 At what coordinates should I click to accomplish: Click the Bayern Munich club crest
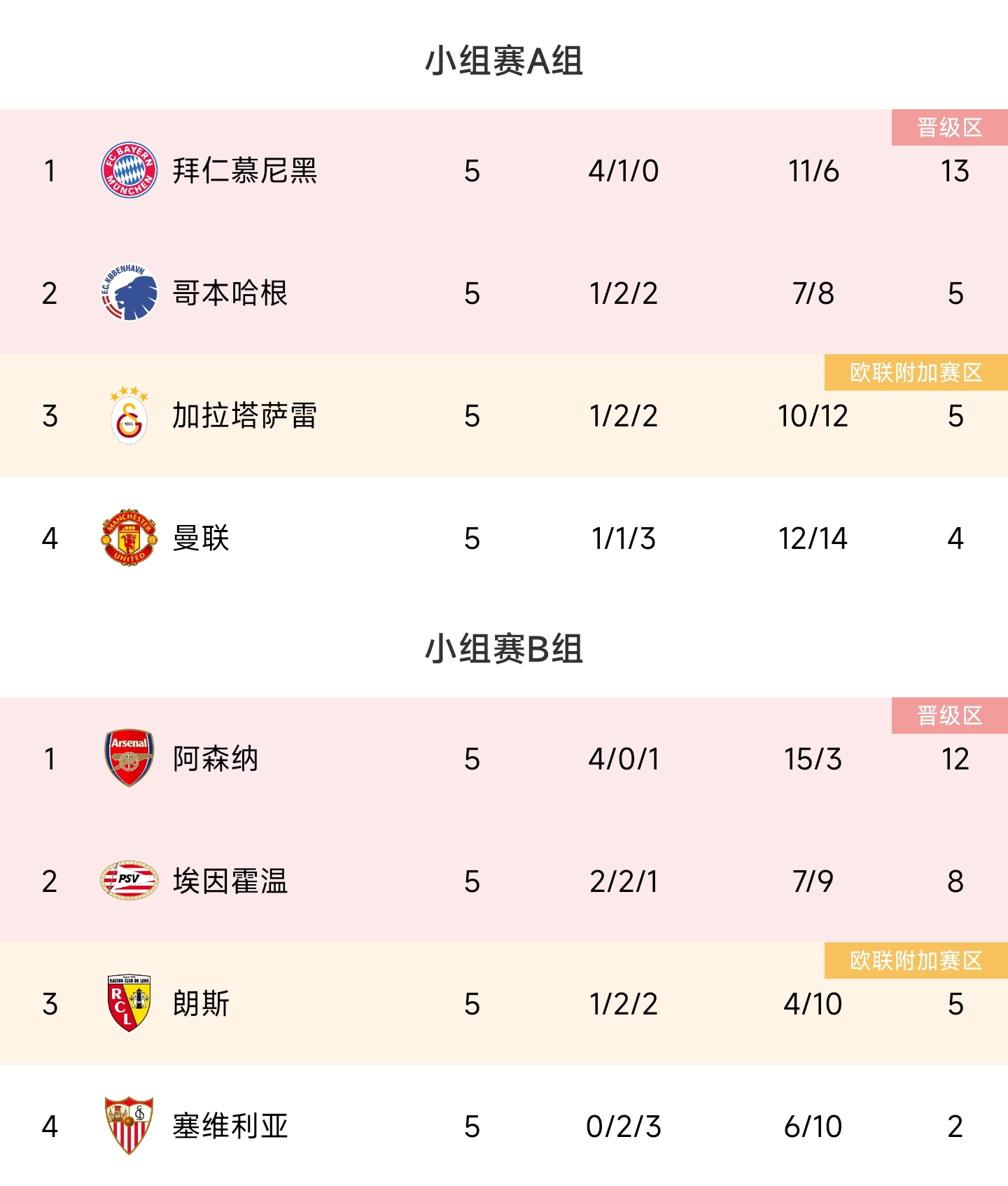pos(129,171)
